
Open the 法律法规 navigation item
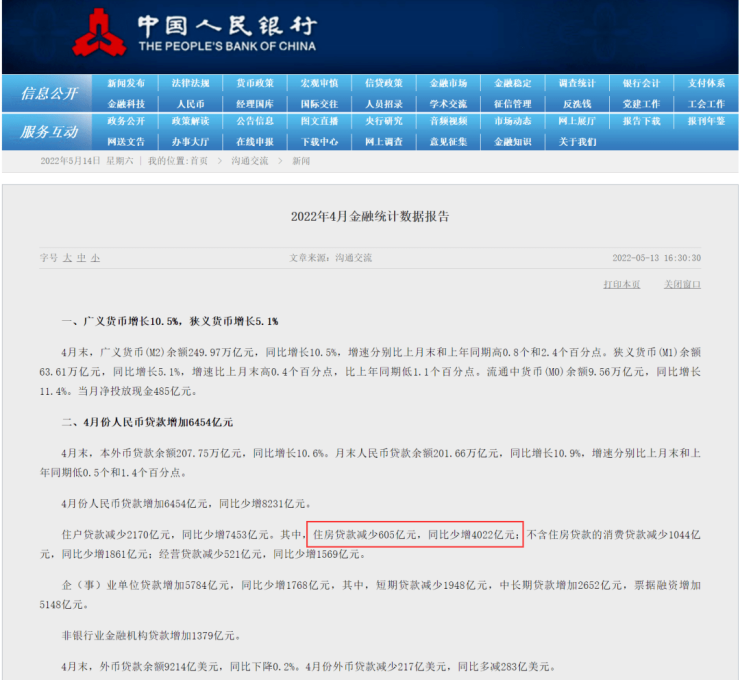191,84
